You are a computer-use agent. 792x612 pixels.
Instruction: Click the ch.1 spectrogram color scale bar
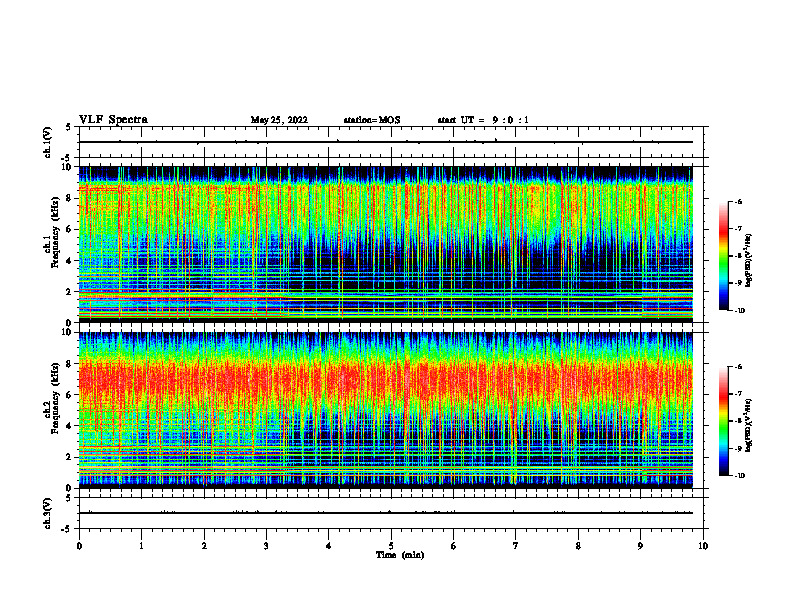click(x=724, y=256)
